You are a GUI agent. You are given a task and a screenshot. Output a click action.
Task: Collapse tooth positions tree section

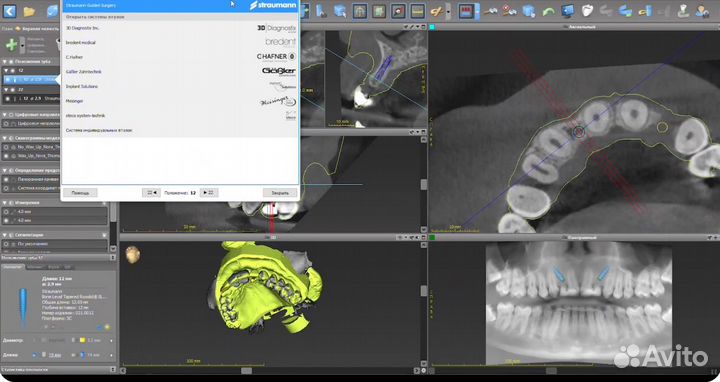[x=5, y=62]
